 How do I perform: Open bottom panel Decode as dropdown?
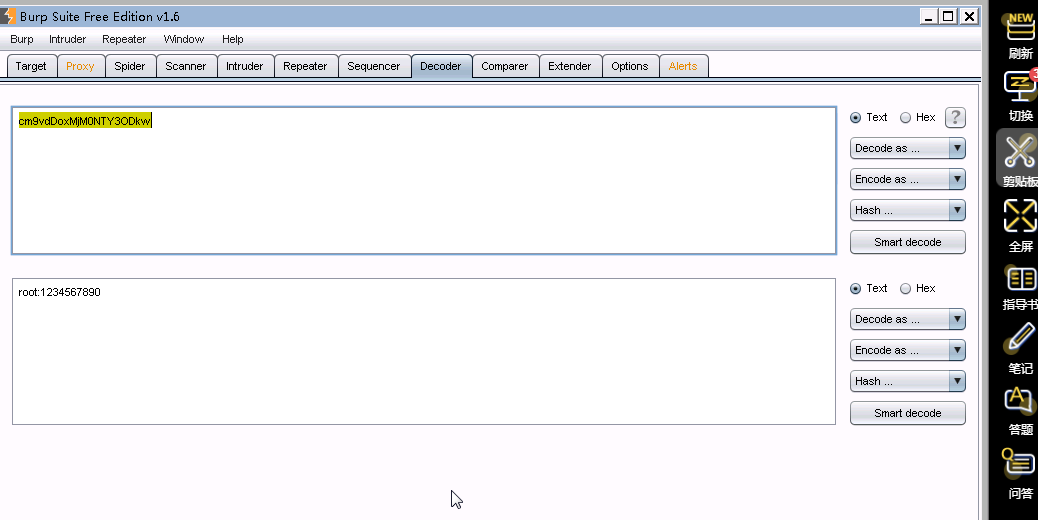tap(908, 319)
